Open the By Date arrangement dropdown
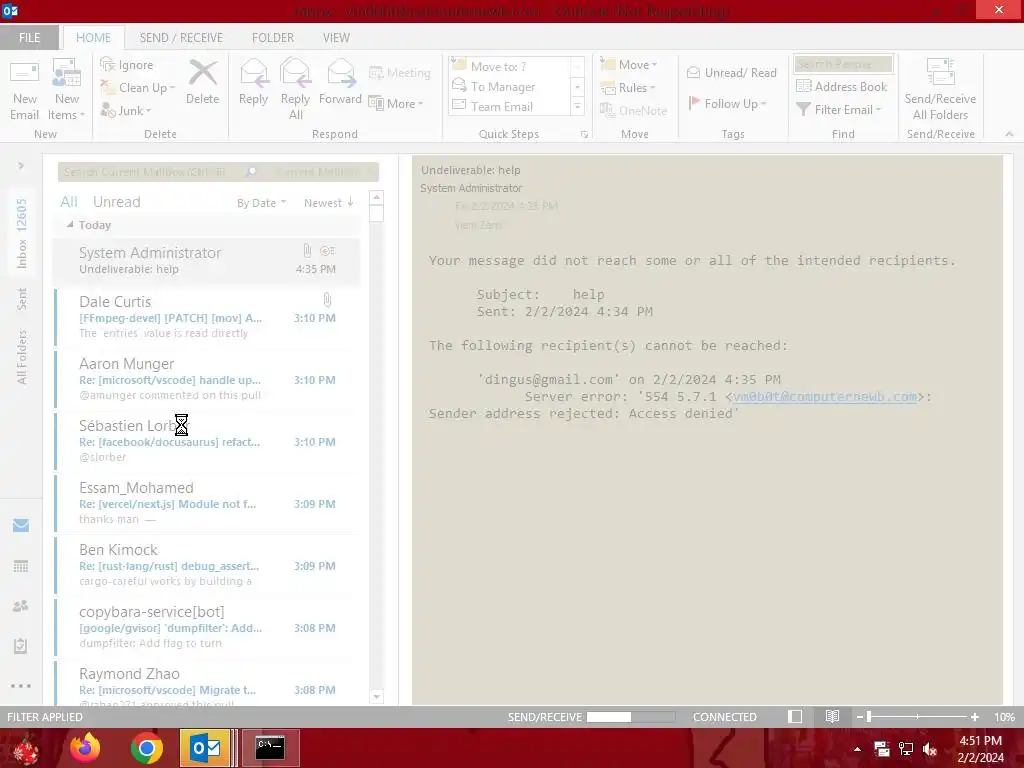The width and height of the screenshot is (1024, 768). pos(261,203)
